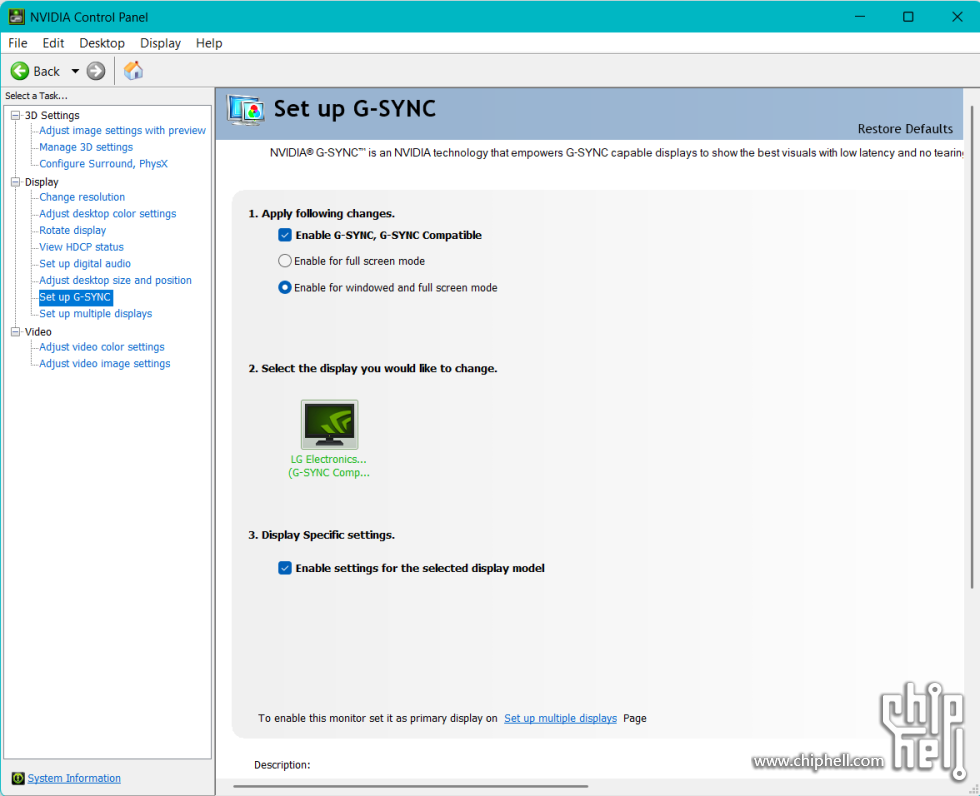Open the Set up multiple displays page link
This screenshot has height=796, width=980.
coord(560,719)
